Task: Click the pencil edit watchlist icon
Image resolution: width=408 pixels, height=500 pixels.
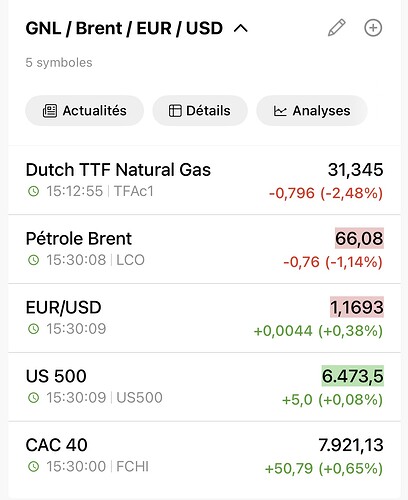Action: click(337, 28)
